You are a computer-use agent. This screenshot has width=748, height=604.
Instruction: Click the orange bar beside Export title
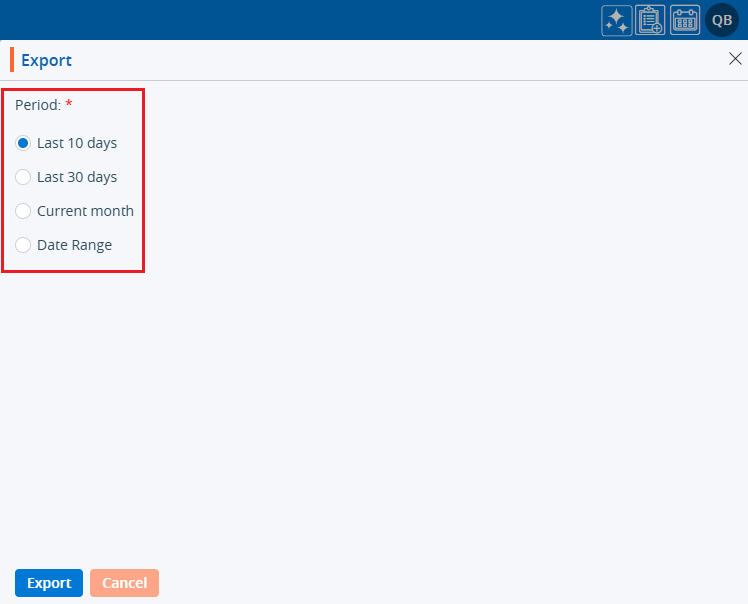[12, 60]
